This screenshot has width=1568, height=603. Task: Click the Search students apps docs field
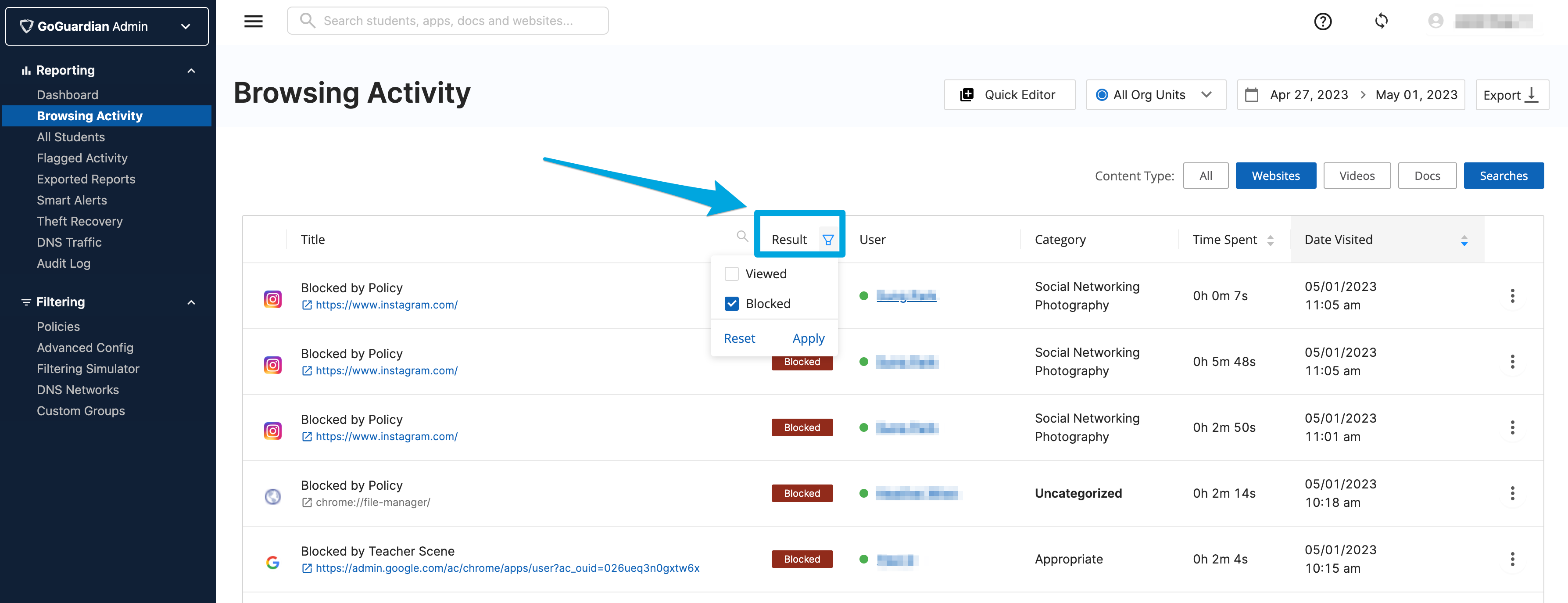447,20
